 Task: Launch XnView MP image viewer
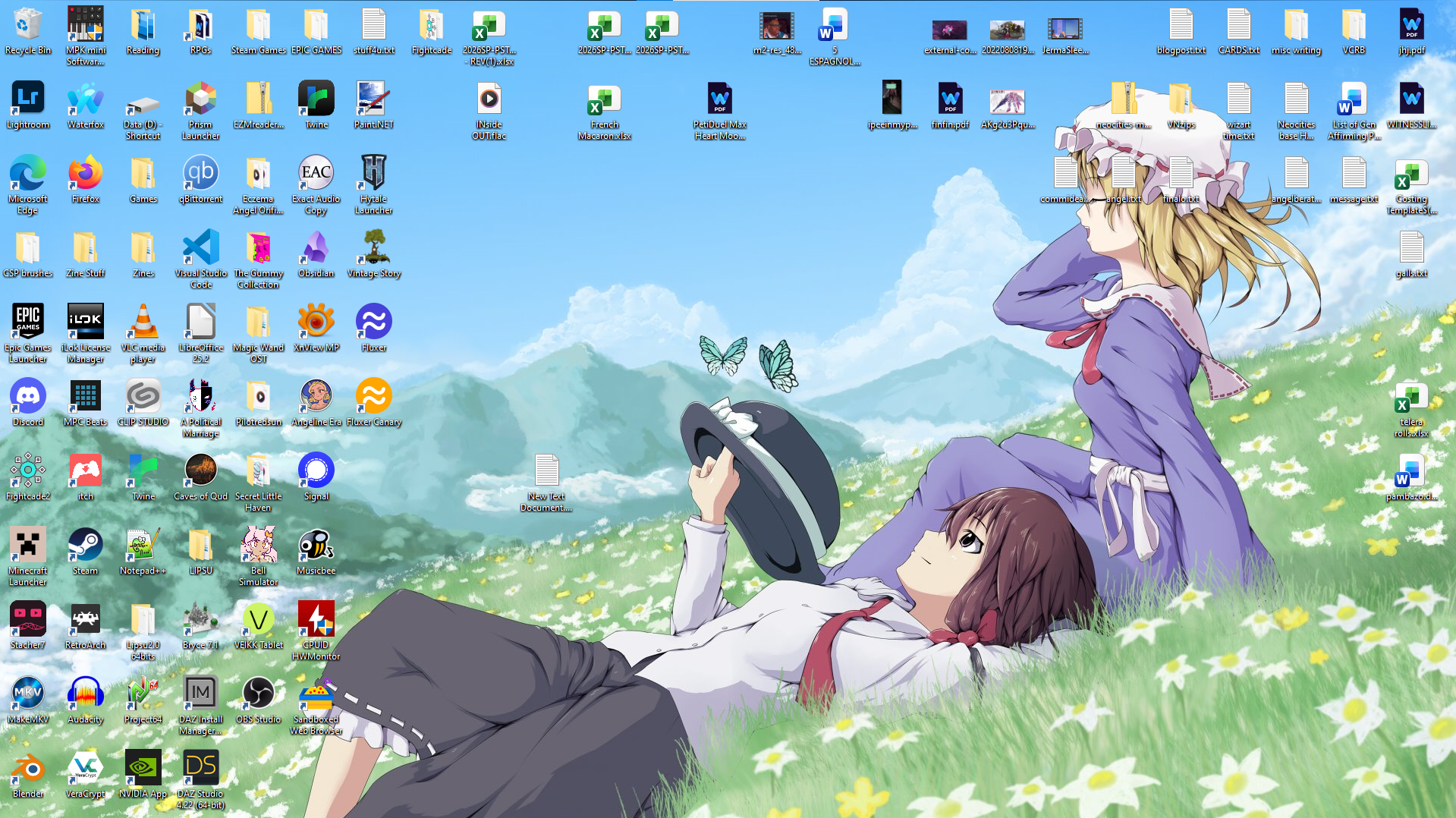click(316, 329)
